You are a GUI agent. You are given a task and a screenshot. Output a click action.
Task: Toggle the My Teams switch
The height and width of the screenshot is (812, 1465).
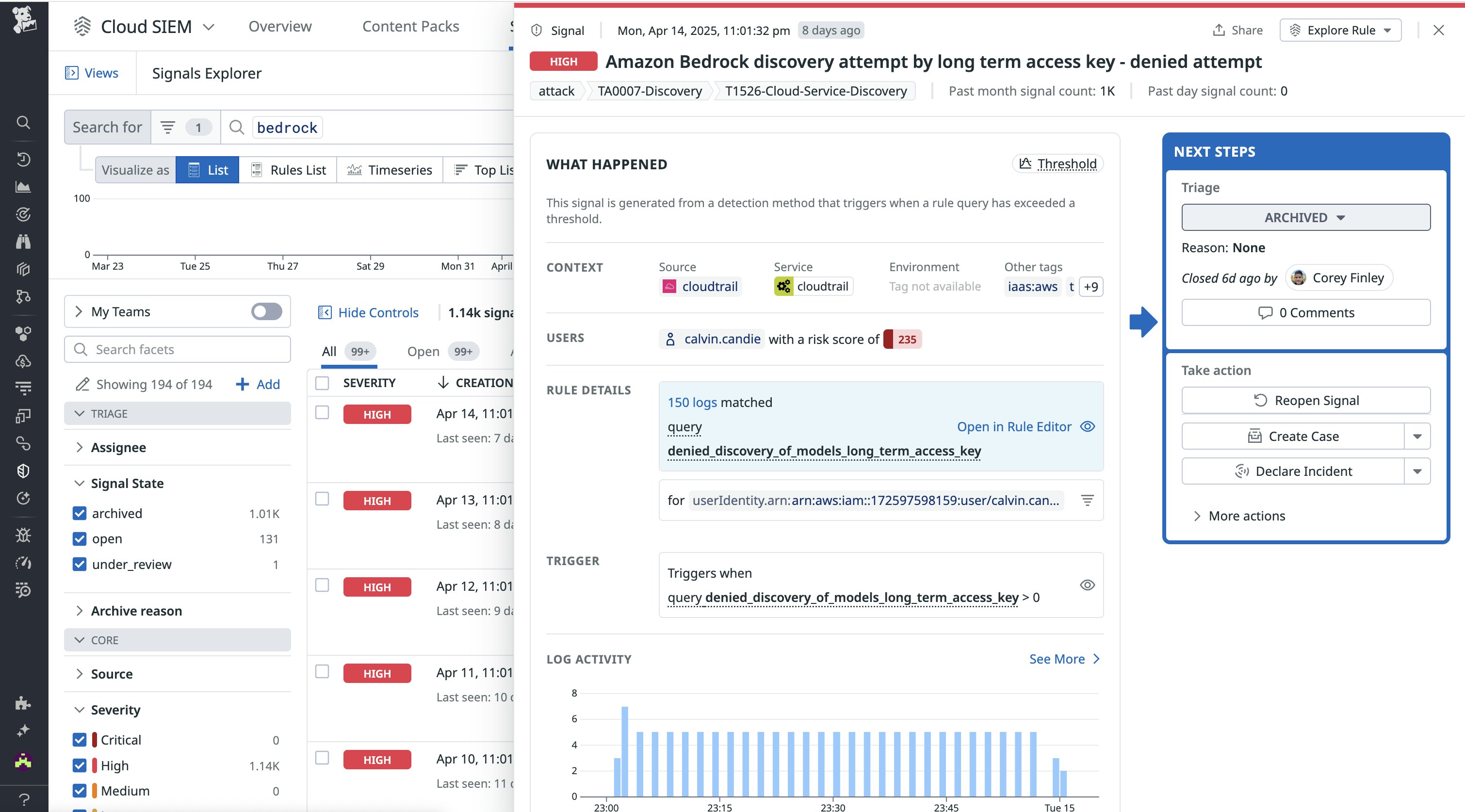tap(266, 311)
